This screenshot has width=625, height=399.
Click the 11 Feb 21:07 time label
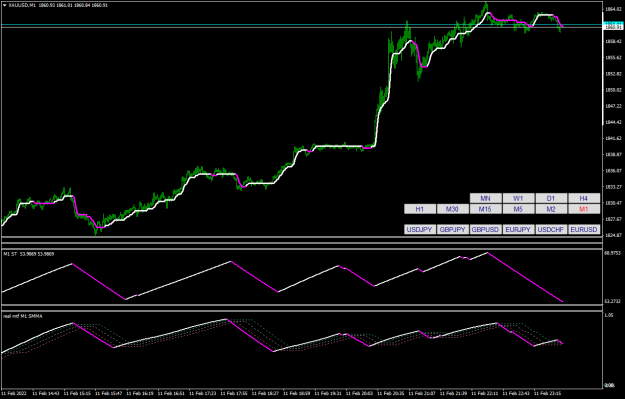point(422,393)
